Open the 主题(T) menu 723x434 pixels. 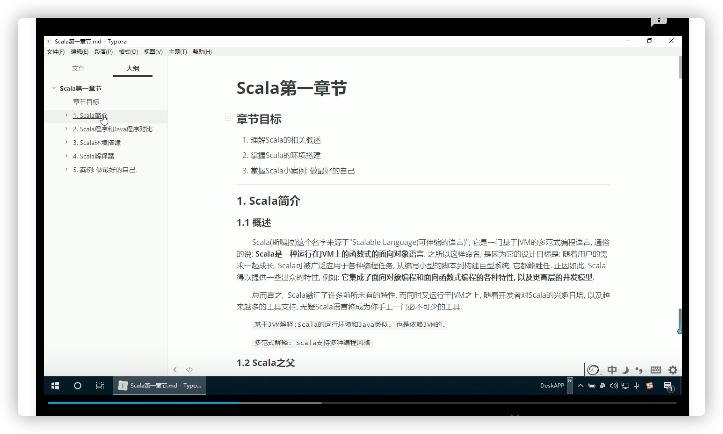[x=178, y=52]
